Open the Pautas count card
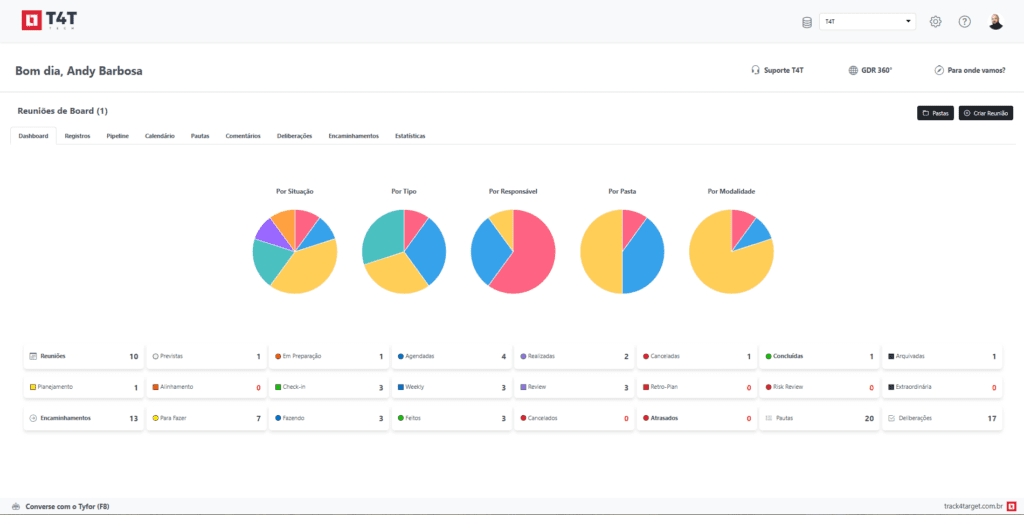1024x515 pixels. pos(818,418)
